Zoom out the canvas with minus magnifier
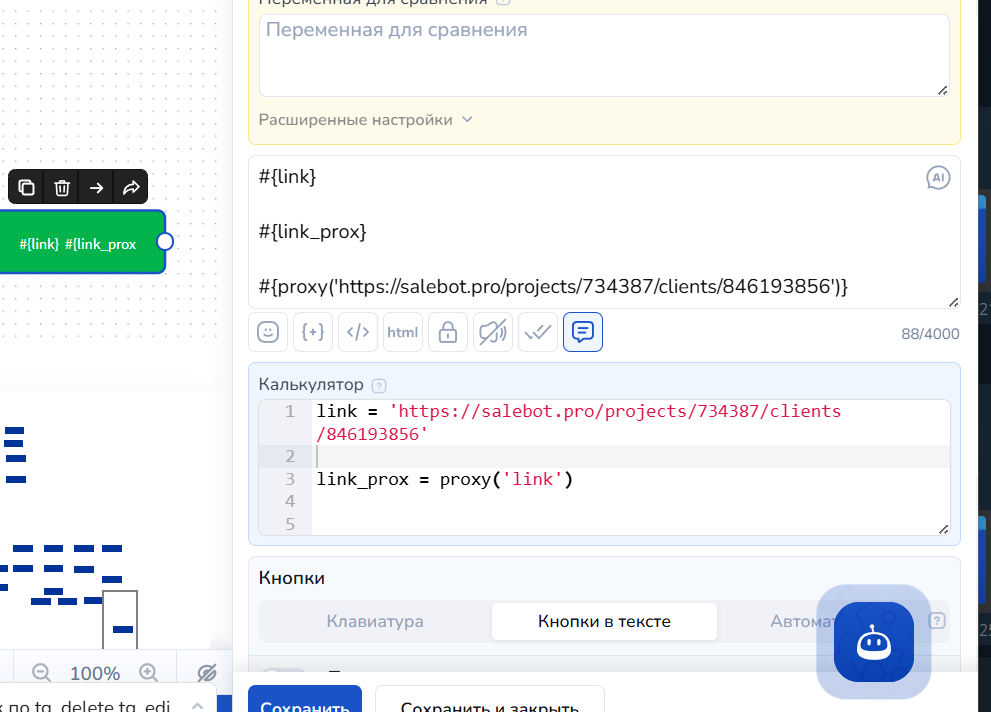The image size is (991, 712). [41, 672]
